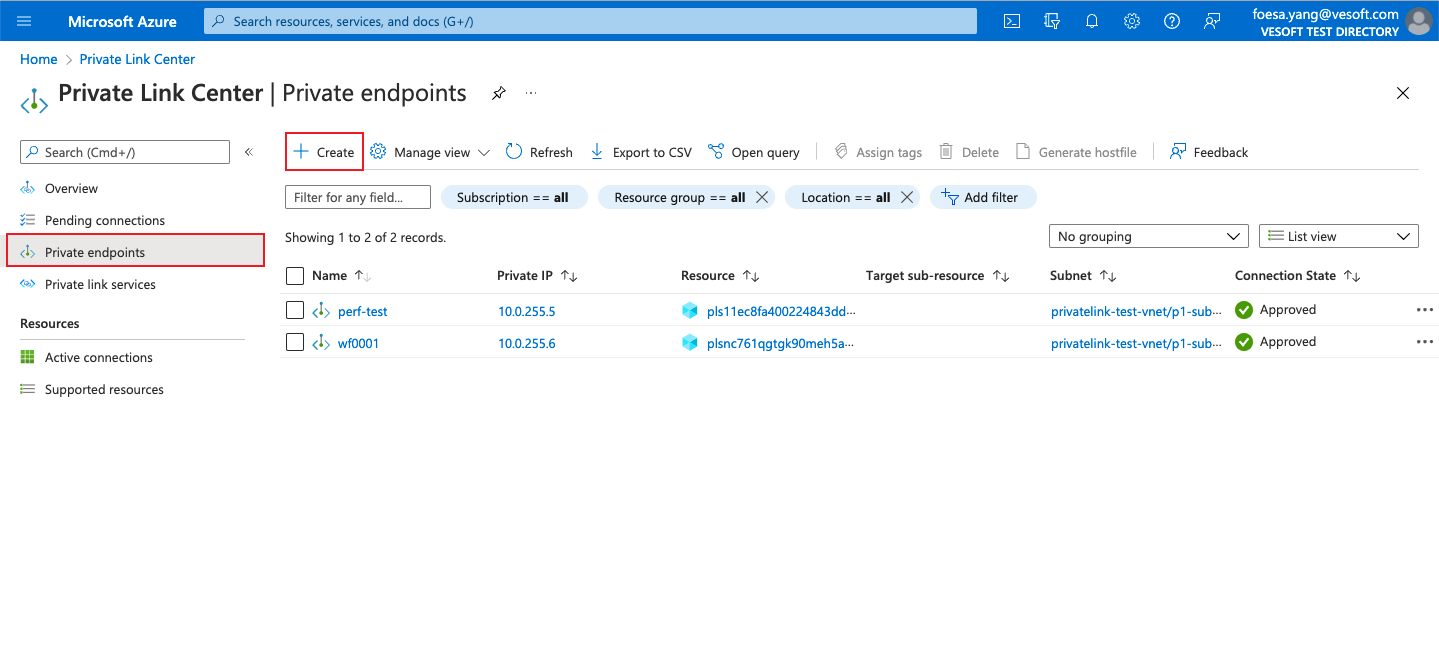Focus the global search resources box
The width and height of the screenshot is (1439, 650).
click(590, 21)
